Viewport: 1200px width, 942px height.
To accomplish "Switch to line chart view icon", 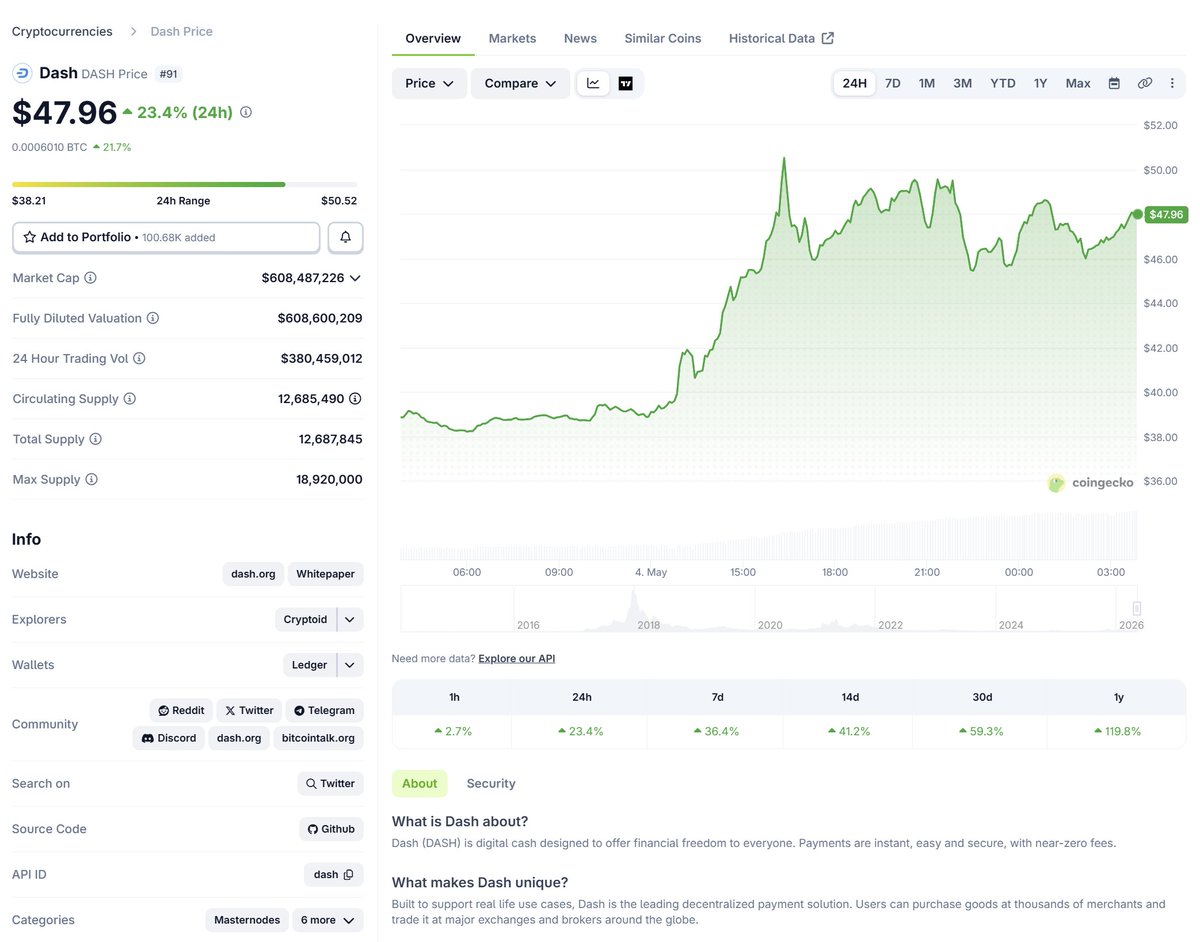I will pyautogui.click(x=593, y=83).
